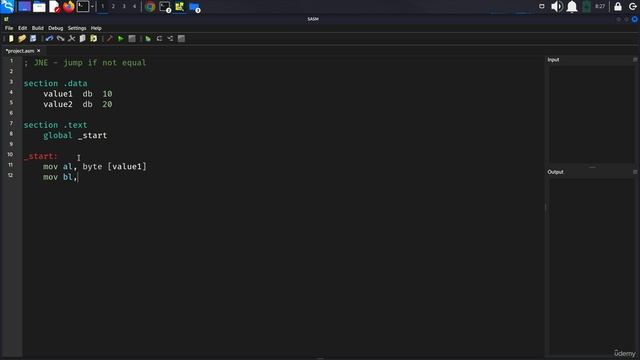Screen dimensions: 640x360
Task: Open the Kali applications menu
Action: click(x=7, y=6)
